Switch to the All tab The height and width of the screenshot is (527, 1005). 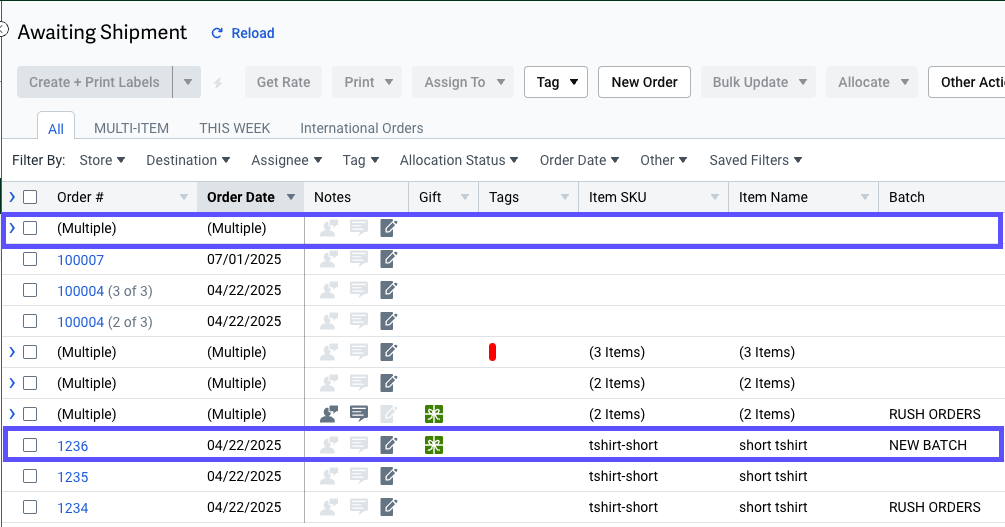coord(56,128)
